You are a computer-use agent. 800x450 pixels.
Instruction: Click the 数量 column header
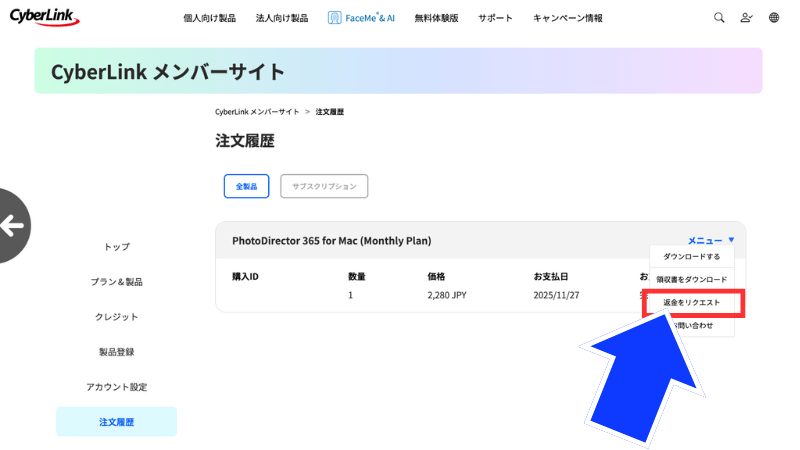click(357, 277)
